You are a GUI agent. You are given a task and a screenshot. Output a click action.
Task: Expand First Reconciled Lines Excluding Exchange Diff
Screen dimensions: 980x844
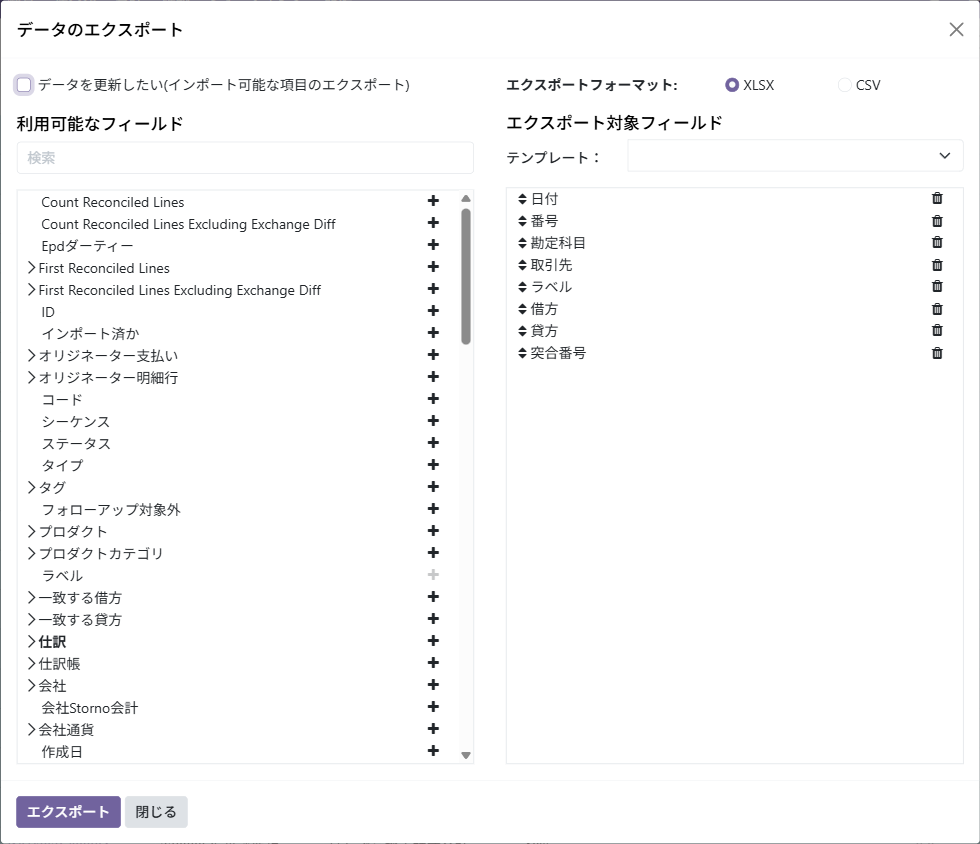31,289
